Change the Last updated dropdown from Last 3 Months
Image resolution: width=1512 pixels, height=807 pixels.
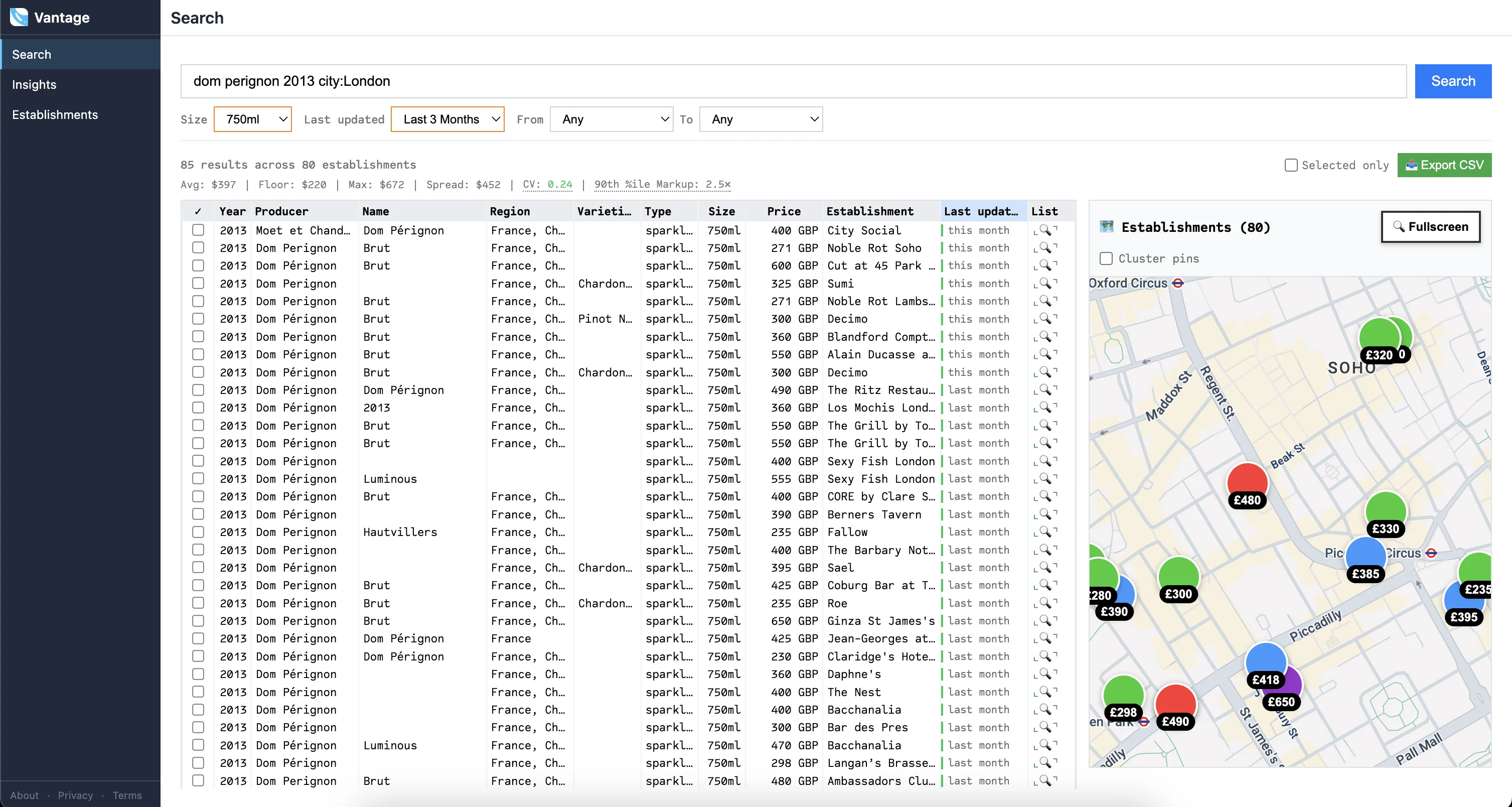(x=447, y=118)
